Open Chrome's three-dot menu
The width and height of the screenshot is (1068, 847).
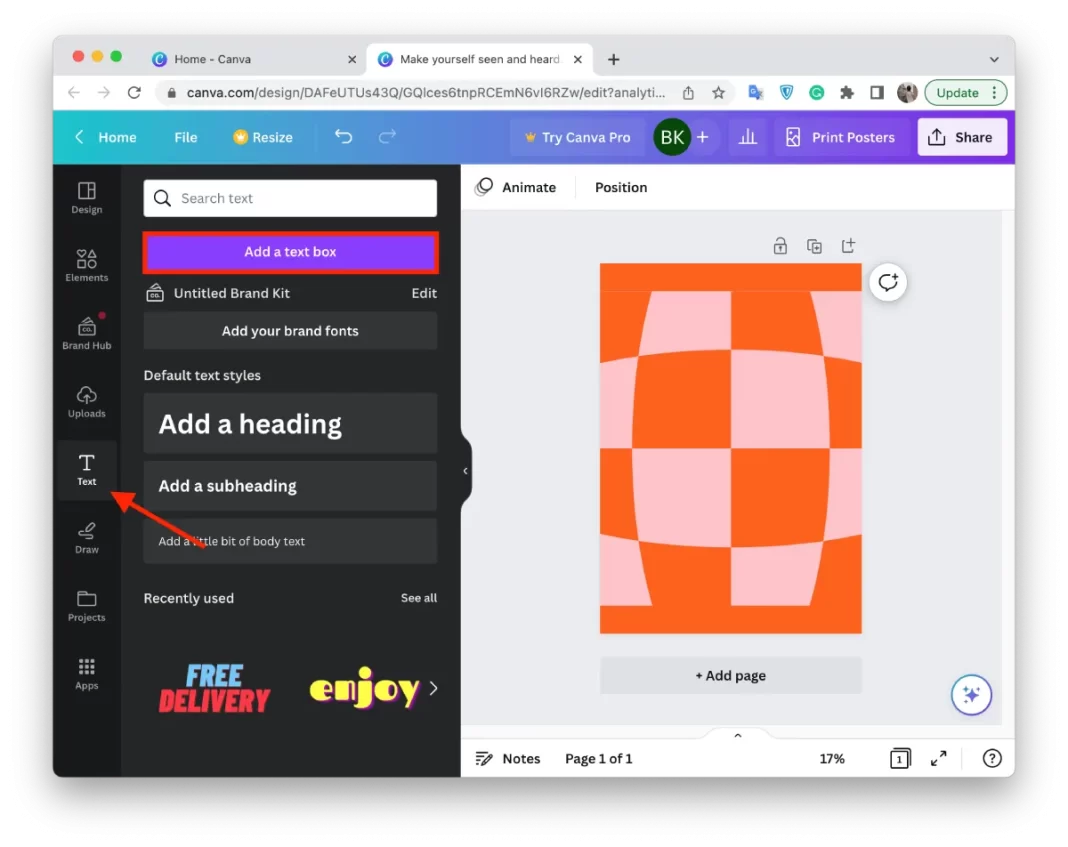[x=994, y=93]
